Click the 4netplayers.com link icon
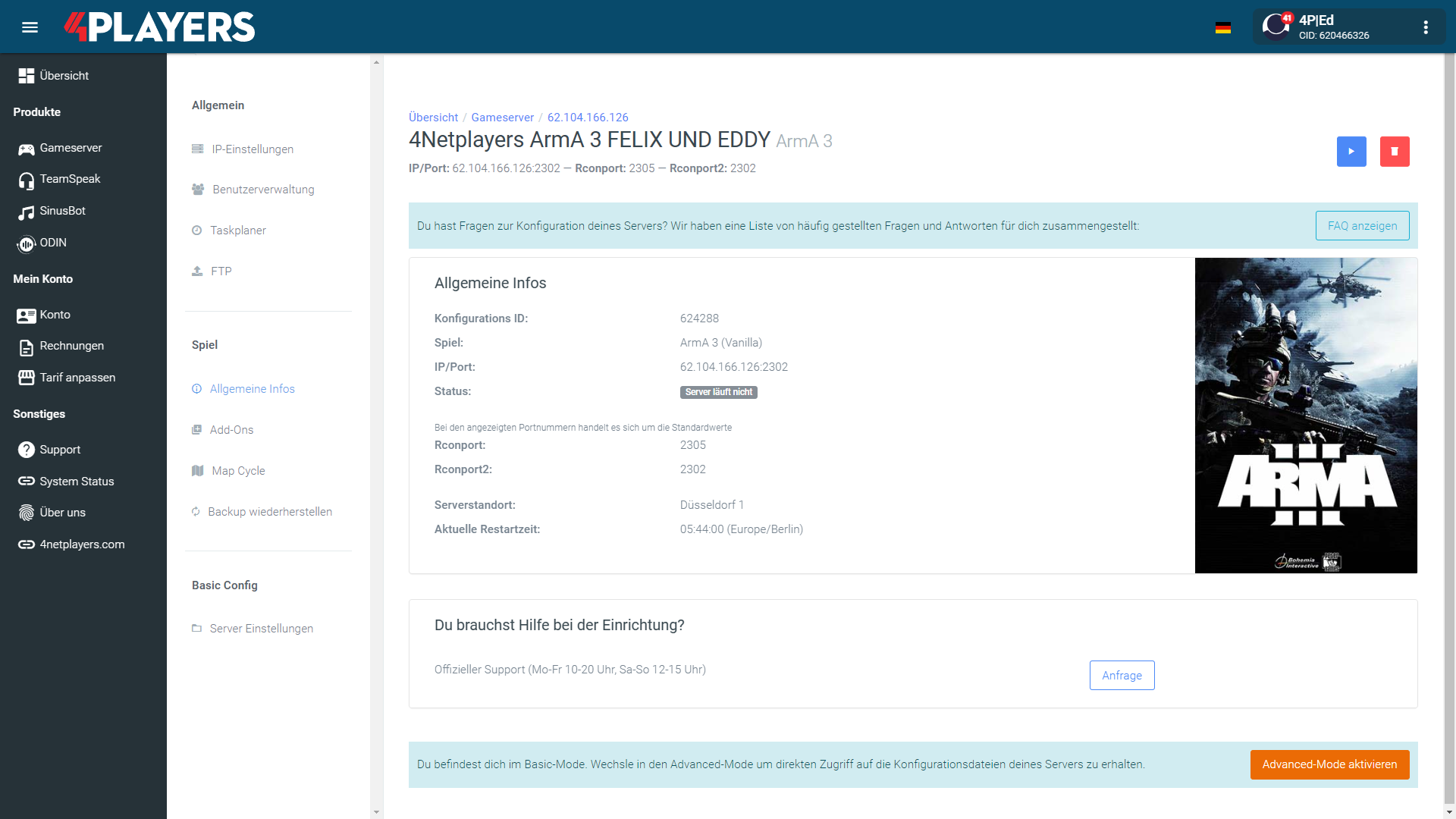The height and width of the screenshot is (819, 1456). click(x=27, y=544)
